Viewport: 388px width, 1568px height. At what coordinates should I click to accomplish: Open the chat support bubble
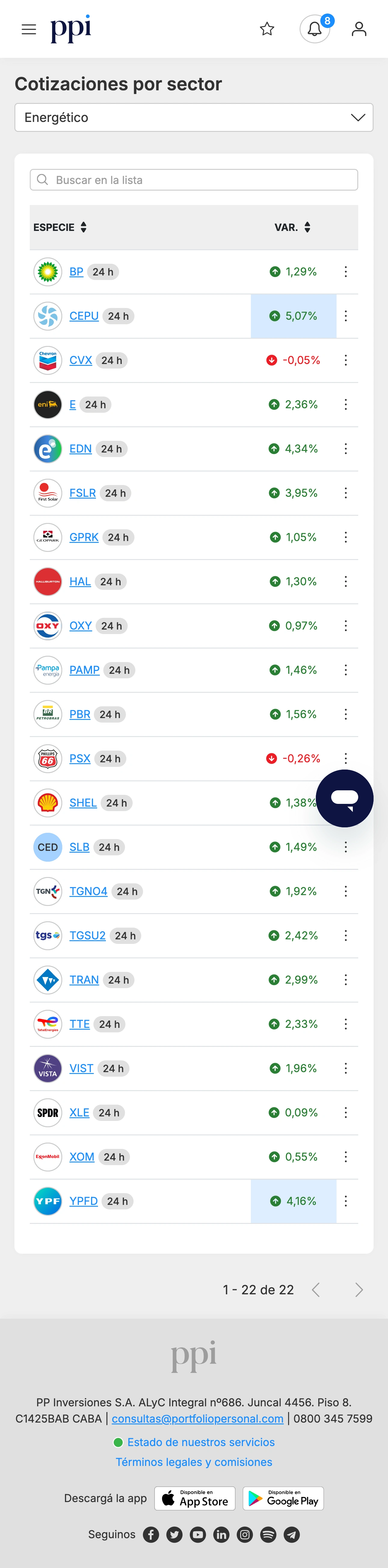click(344, 798)
